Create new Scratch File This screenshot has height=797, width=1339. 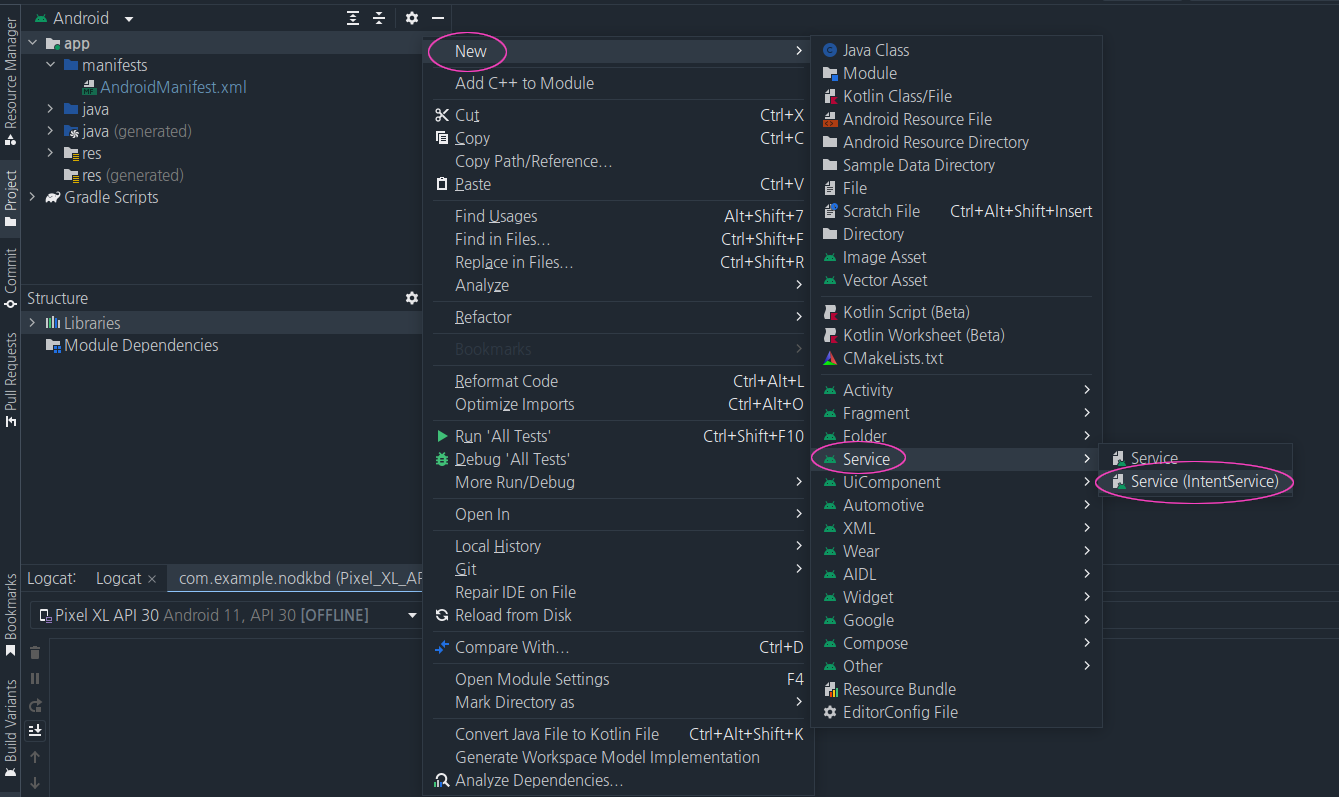coord(956,211)
